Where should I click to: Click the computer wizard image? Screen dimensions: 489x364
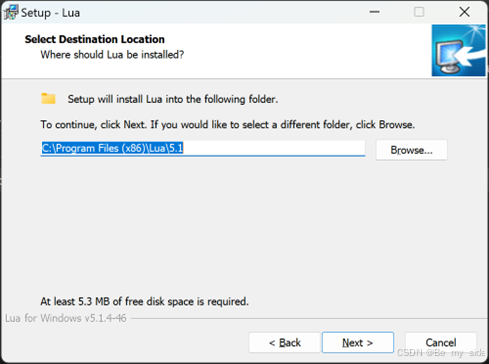(x=458, y=50)
